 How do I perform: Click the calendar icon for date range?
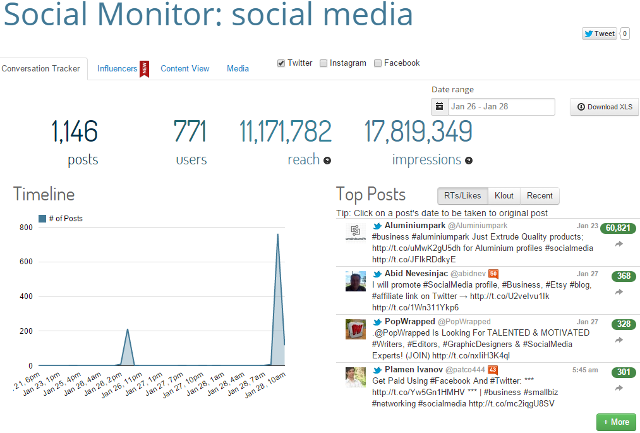(439, 107)
